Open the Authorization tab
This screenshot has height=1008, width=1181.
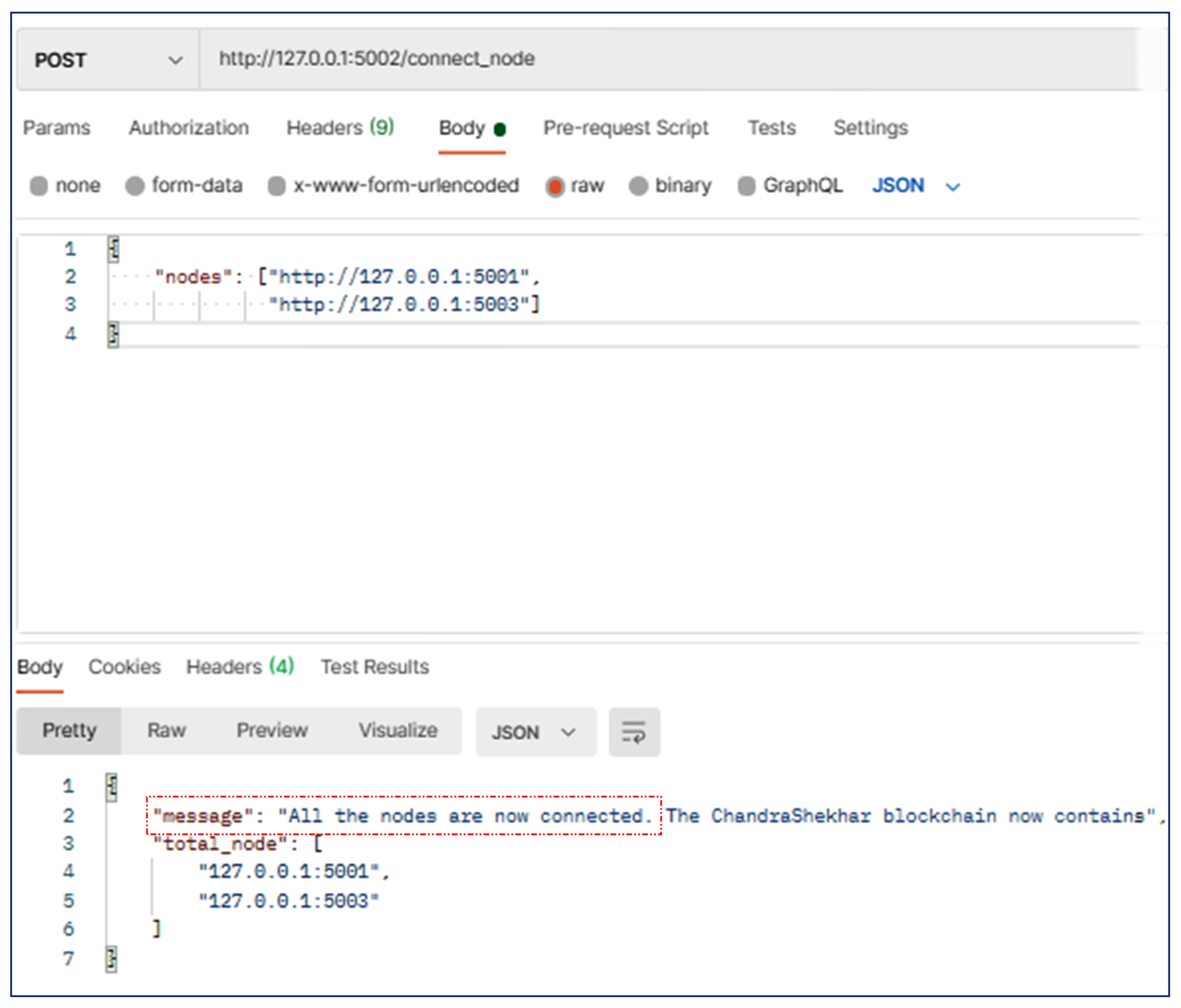(x=188, y=128)
